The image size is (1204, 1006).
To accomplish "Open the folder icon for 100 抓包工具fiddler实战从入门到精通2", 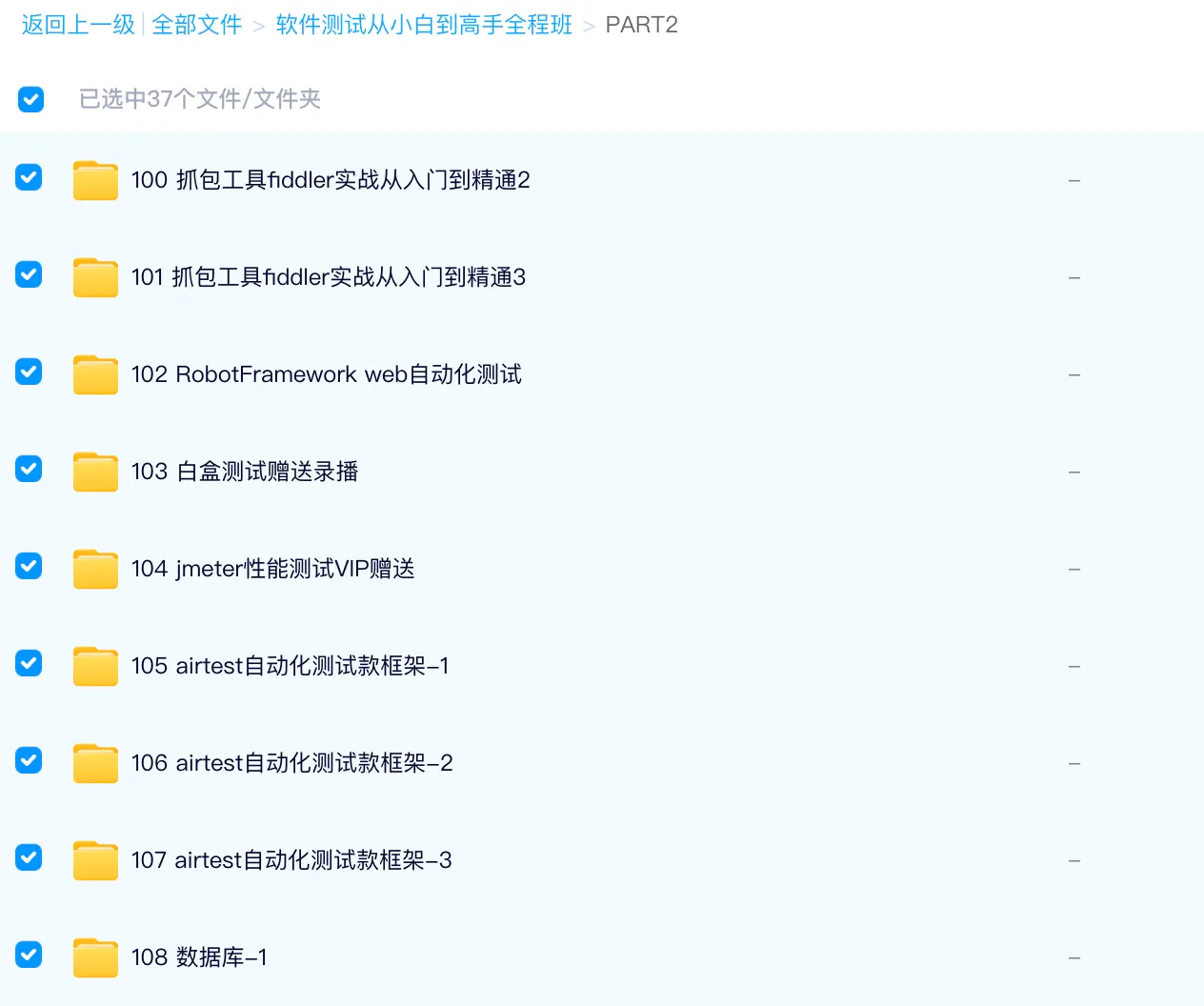I will tap(95, 179).
